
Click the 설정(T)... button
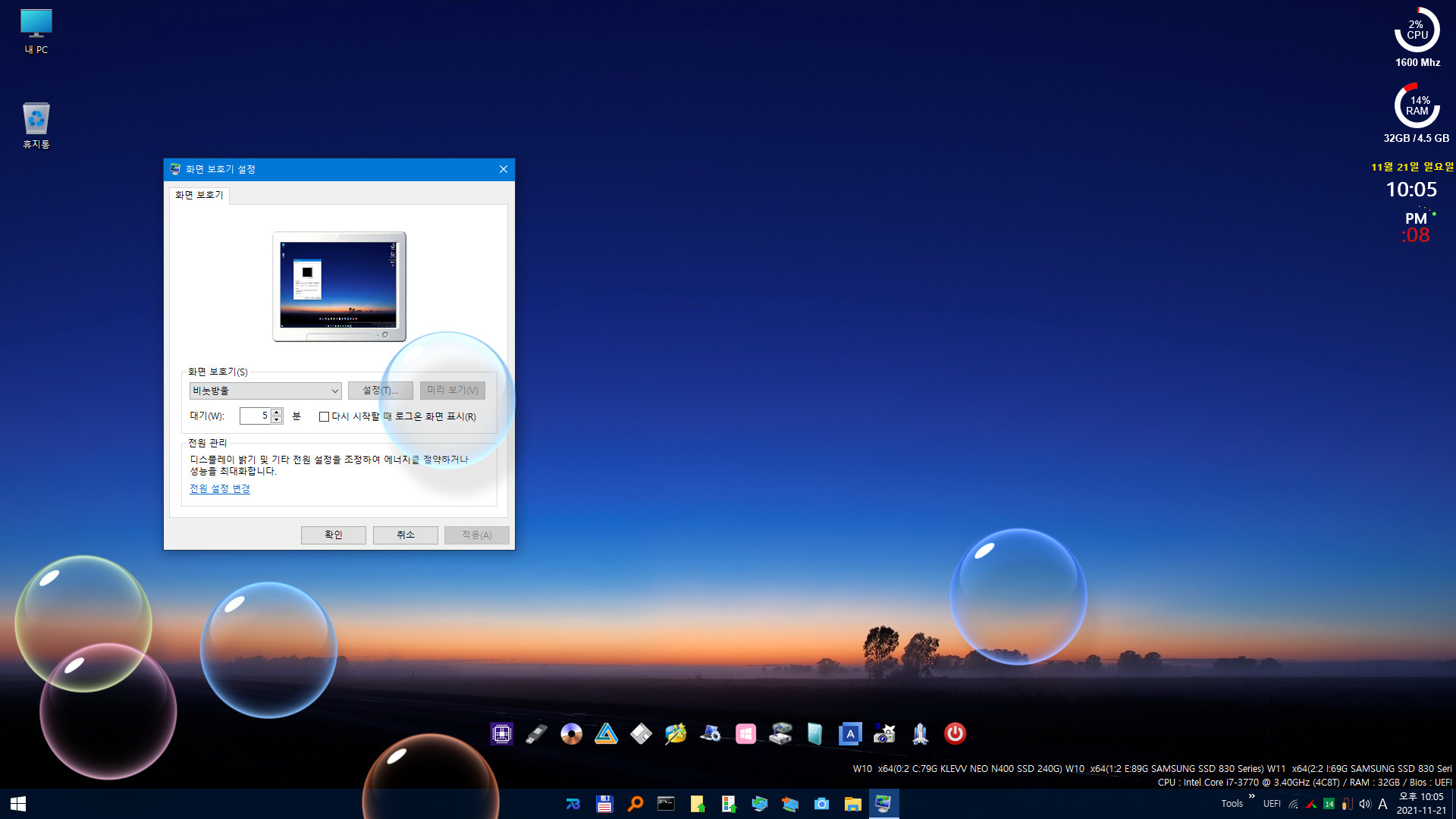[381, 390]
